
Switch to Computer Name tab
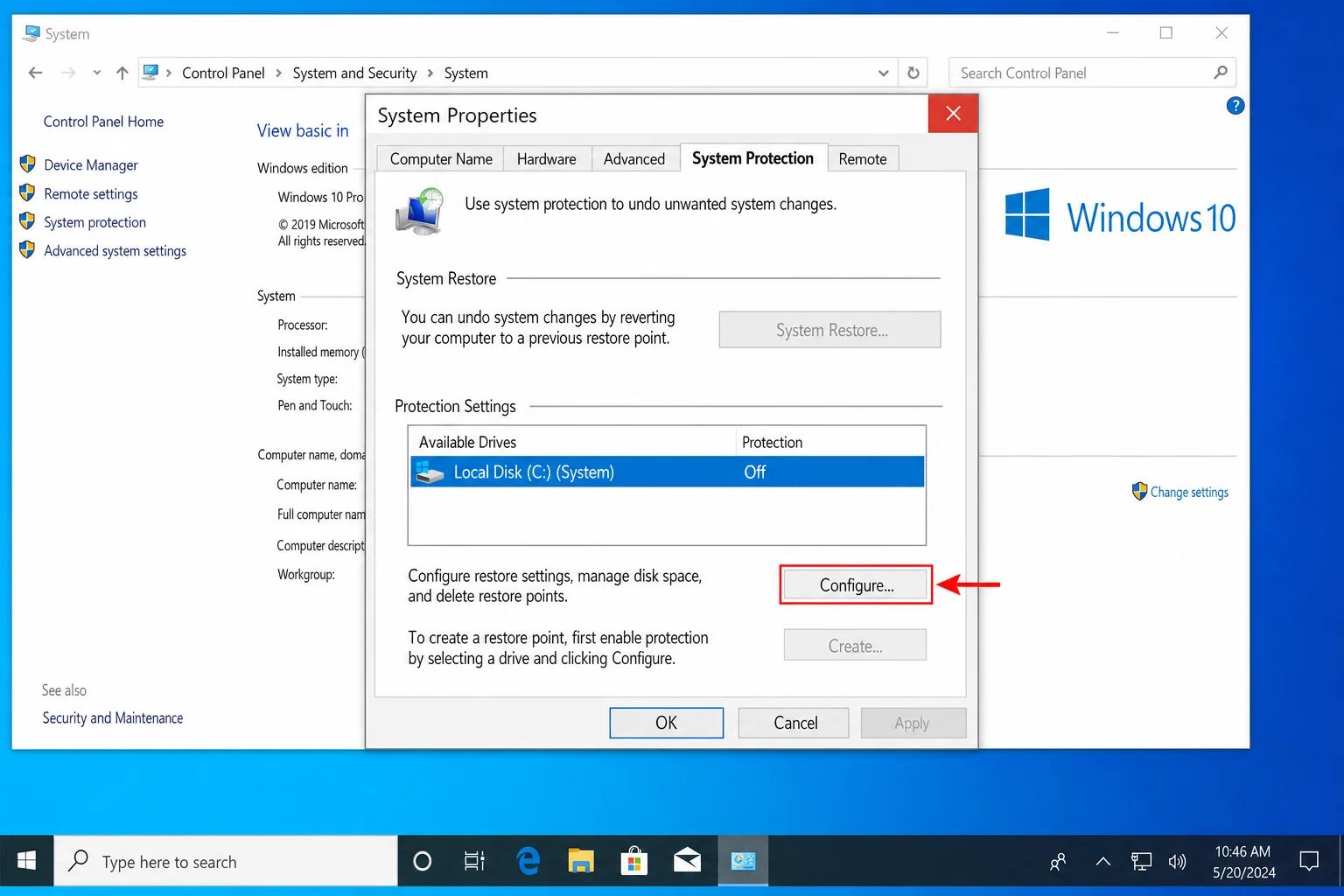441,159
